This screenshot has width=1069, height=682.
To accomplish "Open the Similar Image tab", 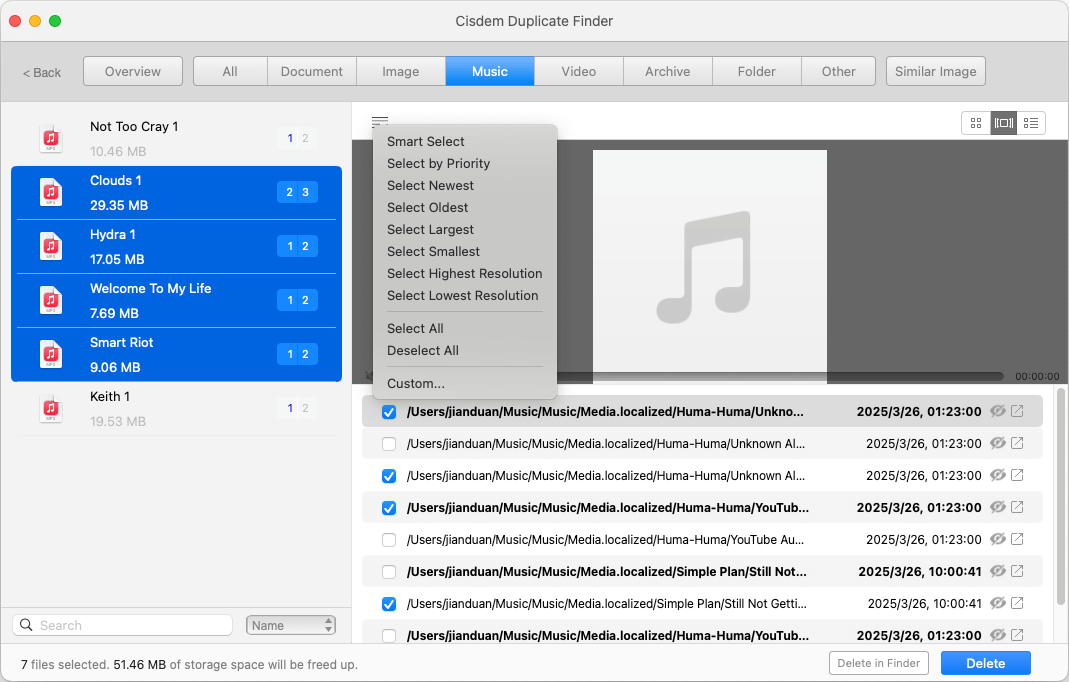I will (935, 71).
